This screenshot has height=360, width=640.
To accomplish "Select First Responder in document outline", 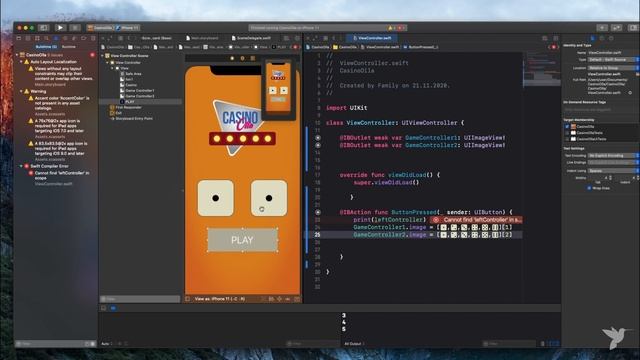I will point(126,107).
